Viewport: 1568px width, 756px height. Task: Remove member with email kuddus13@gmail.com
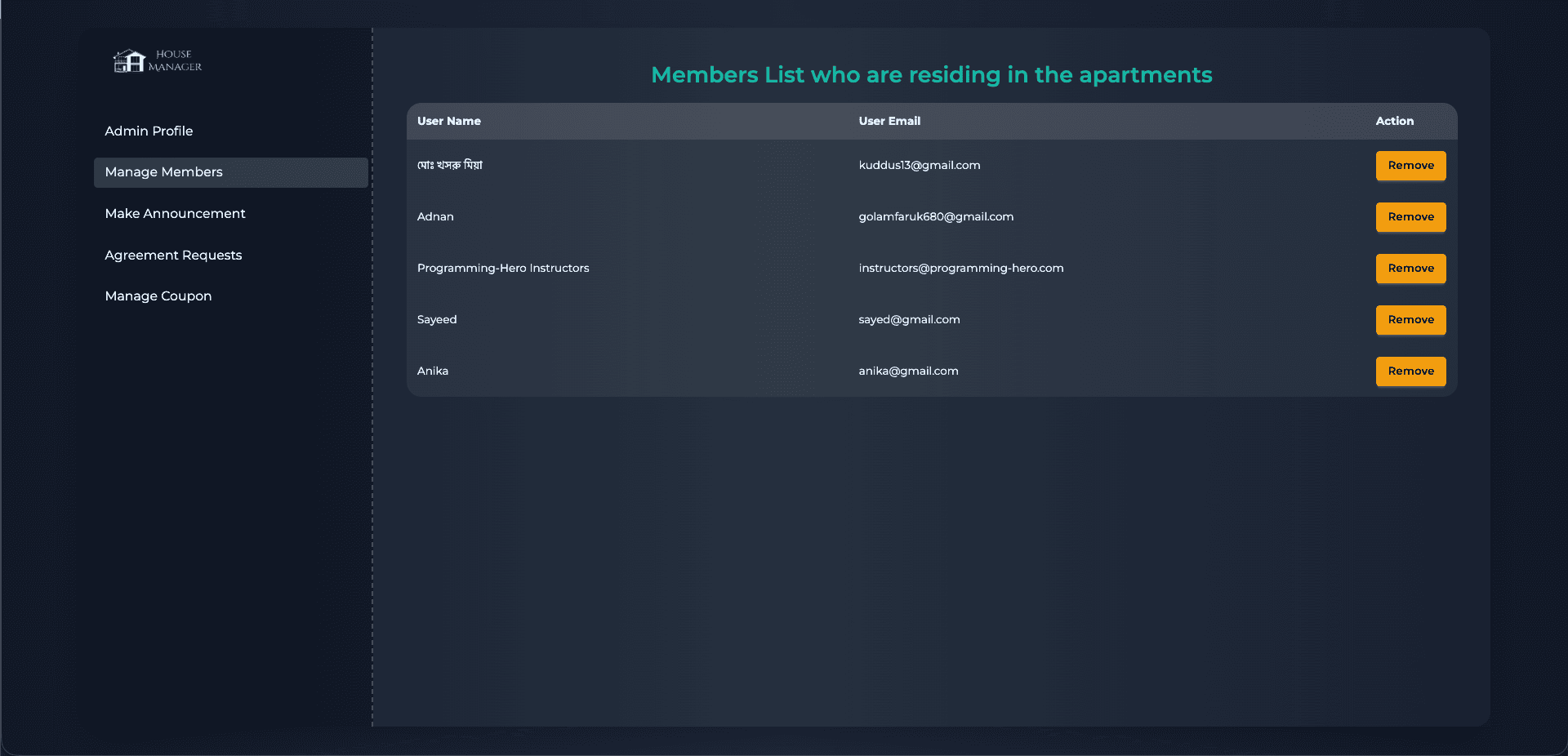coord(1410,166)
